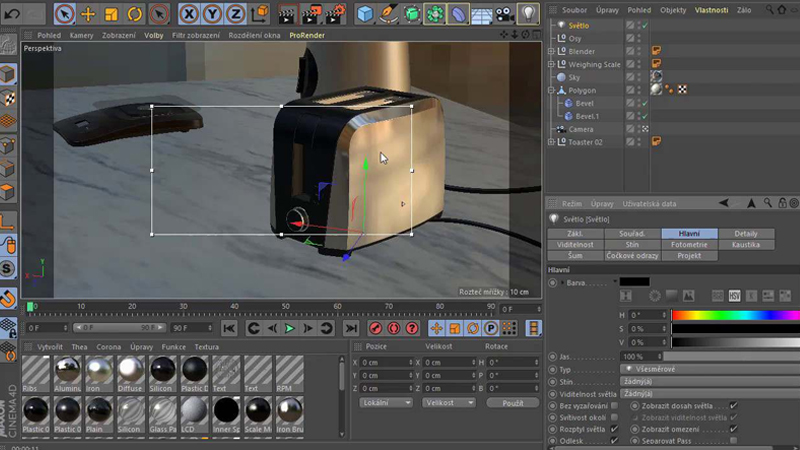Image resolution: width=800 pixels, height=450 pixels.
Task: Toggle the Zobrazit omezení checkbox
Action: (x=734, y=428)
